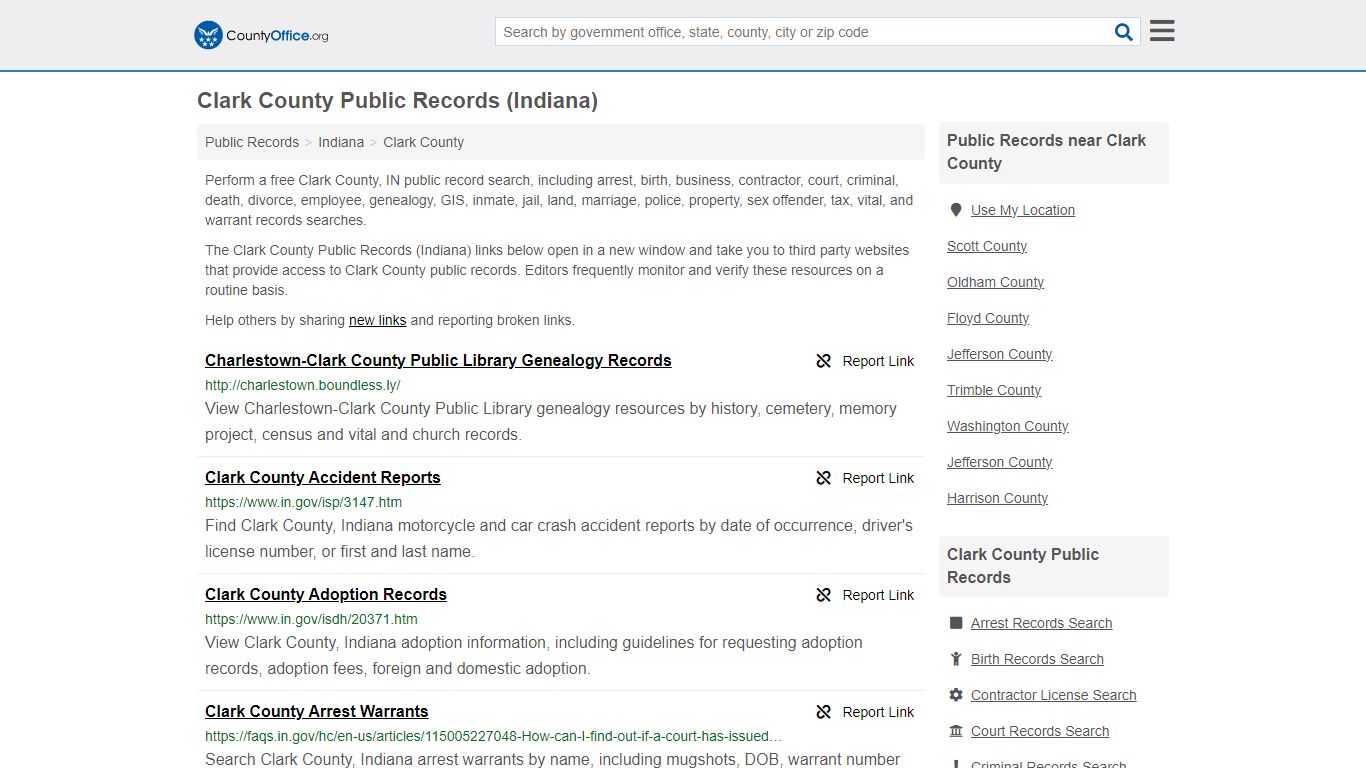
Task: Visit the faqs.in.gov arrest warrants URL
Action: tap(494, 736)
